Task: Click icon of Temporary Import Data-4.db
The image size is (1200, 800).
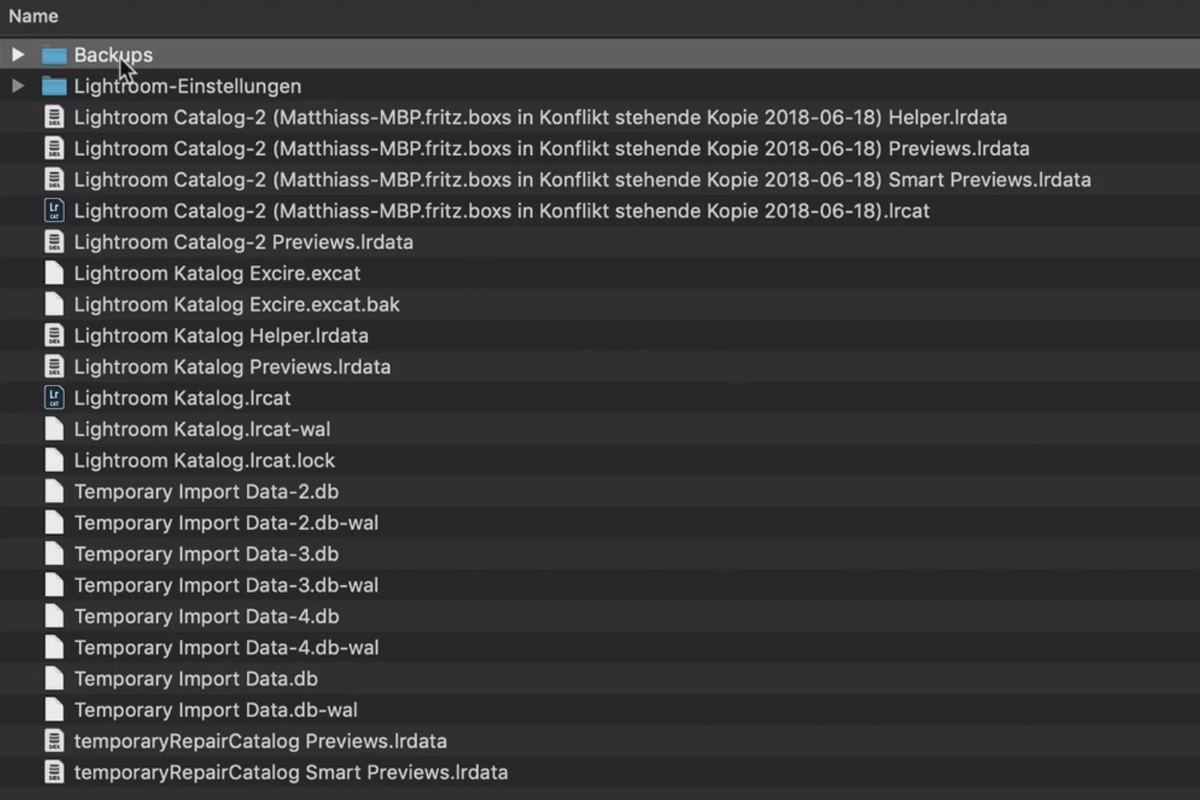Action: (54, 616)
